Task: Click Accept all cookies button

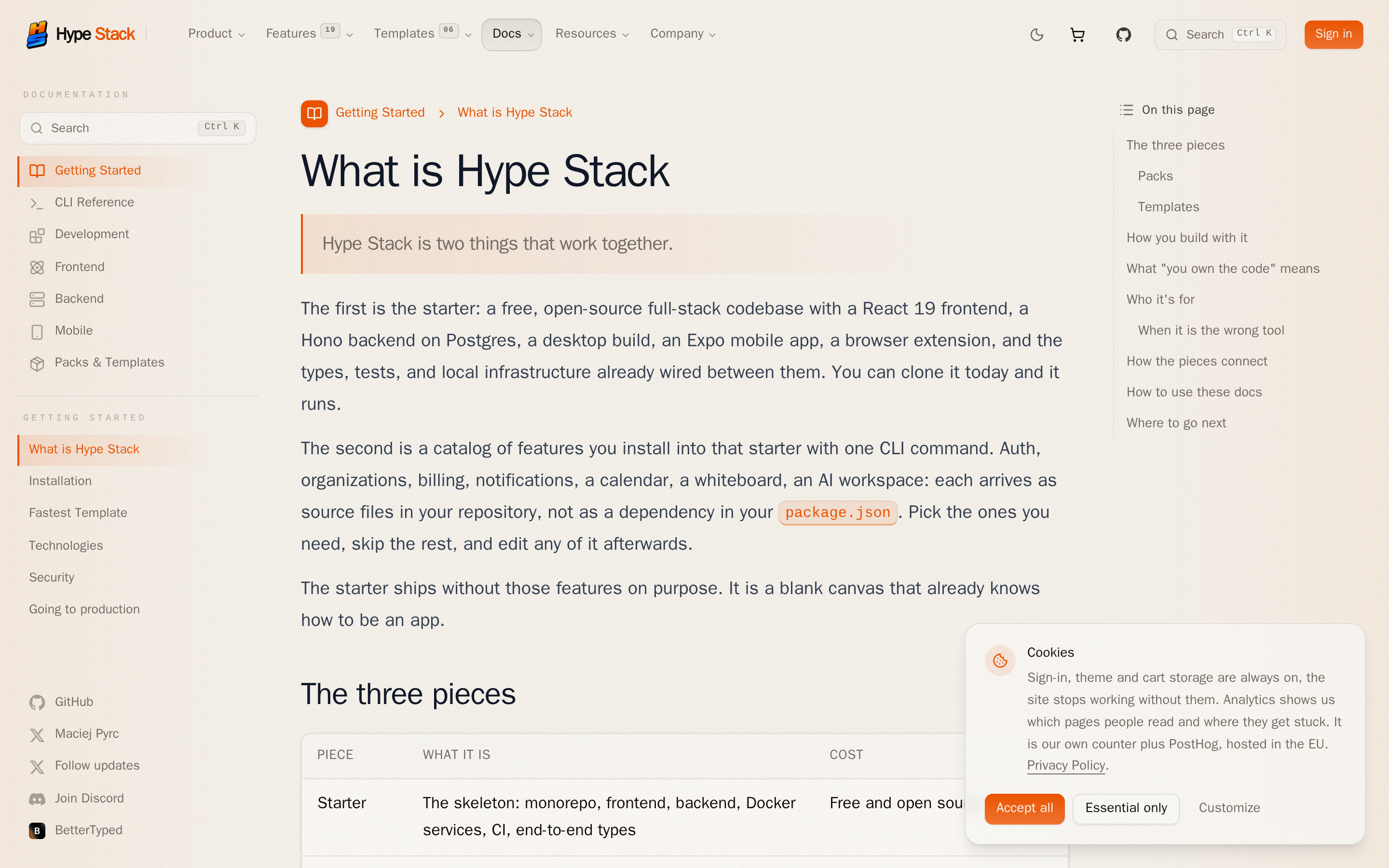Action: click(x=1024, y=808)
